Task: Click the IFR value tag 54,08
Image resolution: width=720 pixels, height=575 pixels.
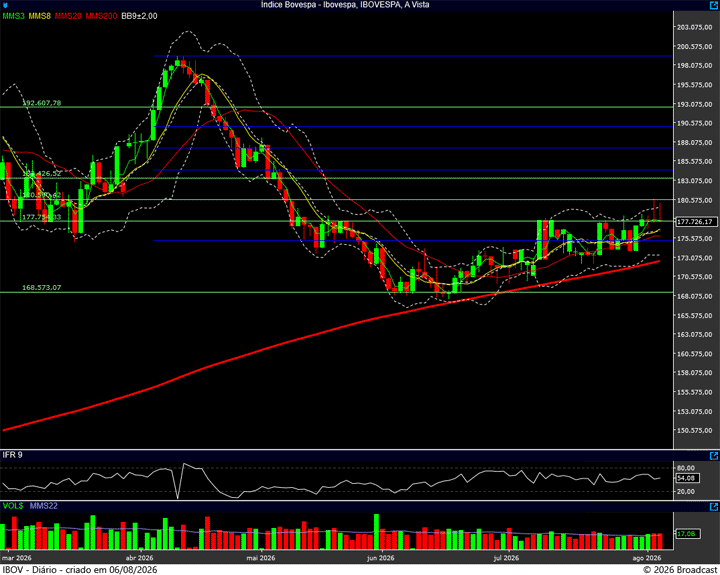Action: (688, 478)
